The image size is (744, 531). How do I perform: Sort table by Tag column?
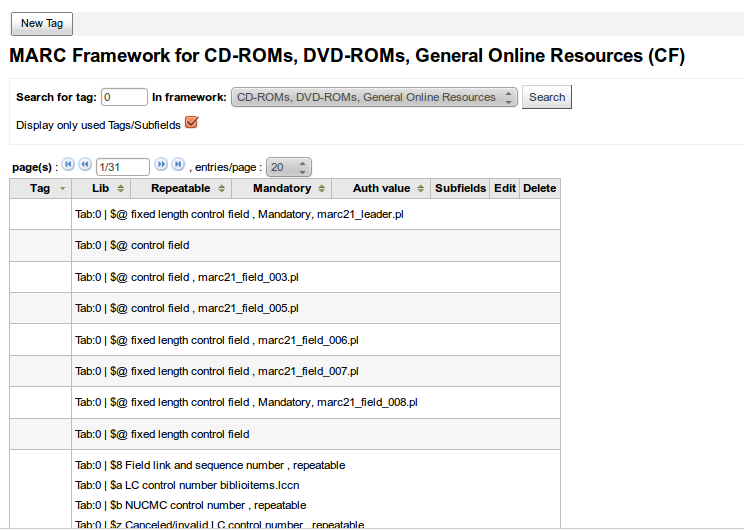click(x=40, y=188)
